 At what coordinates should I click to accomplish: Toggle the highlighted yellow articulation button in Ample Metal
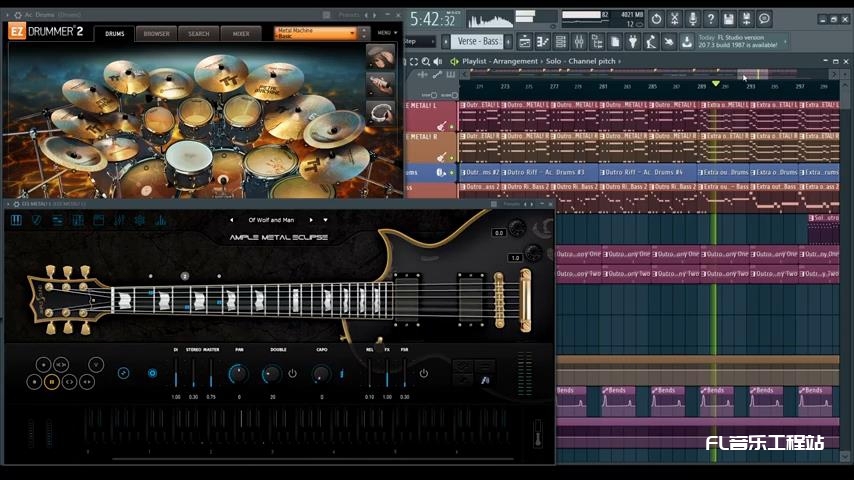click(x=52, y=382)
